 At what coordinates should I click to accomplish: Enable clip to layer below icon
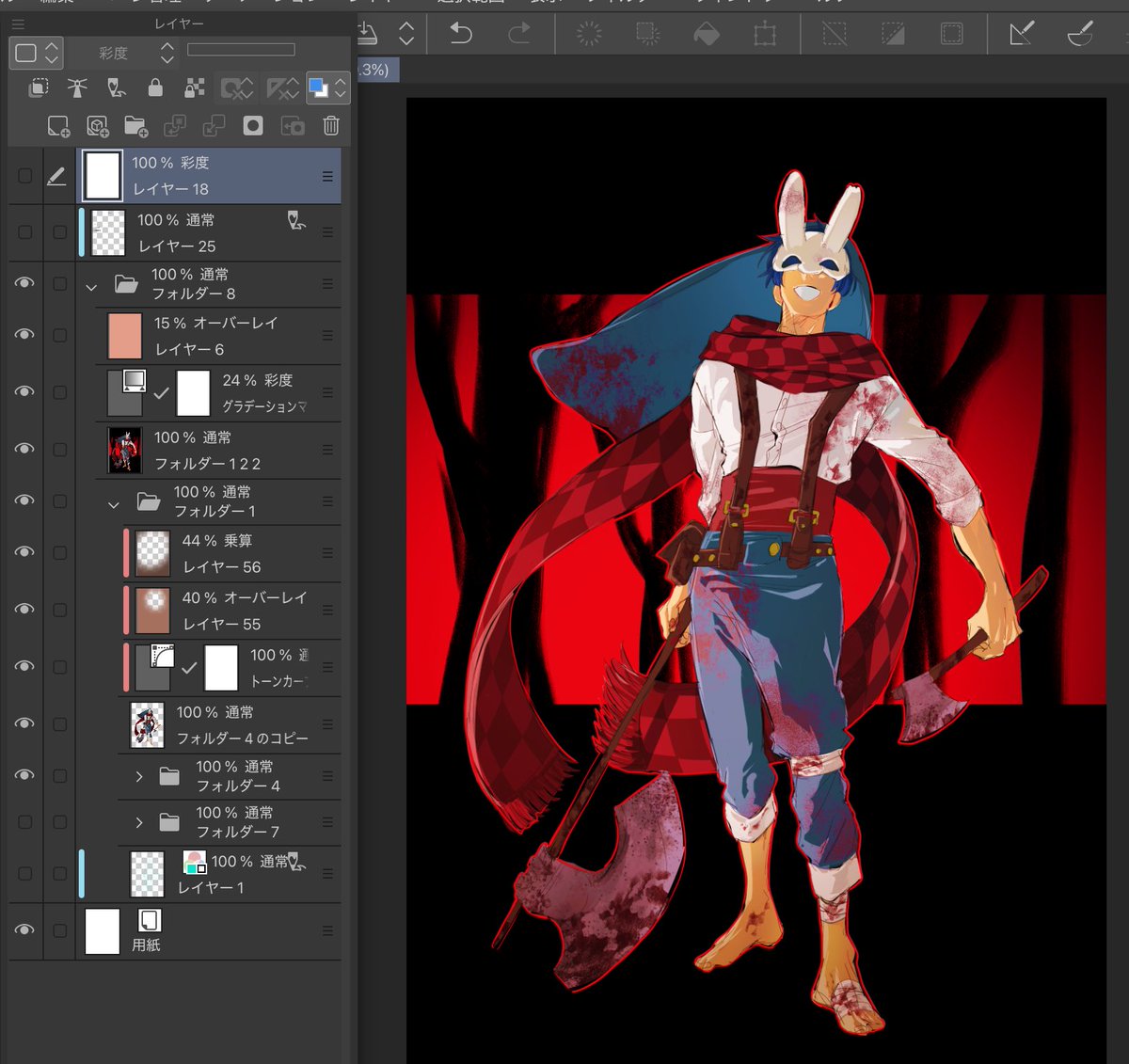(x=39, y=88)
